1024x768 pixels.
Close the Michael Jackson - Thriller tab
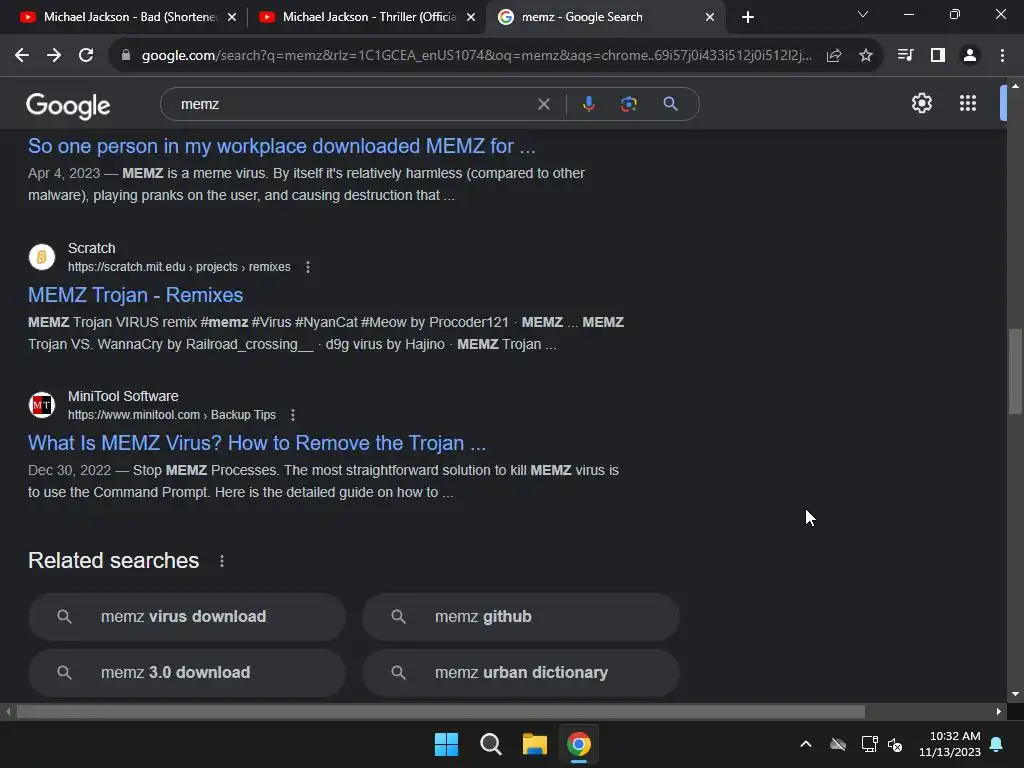point(471,18)
